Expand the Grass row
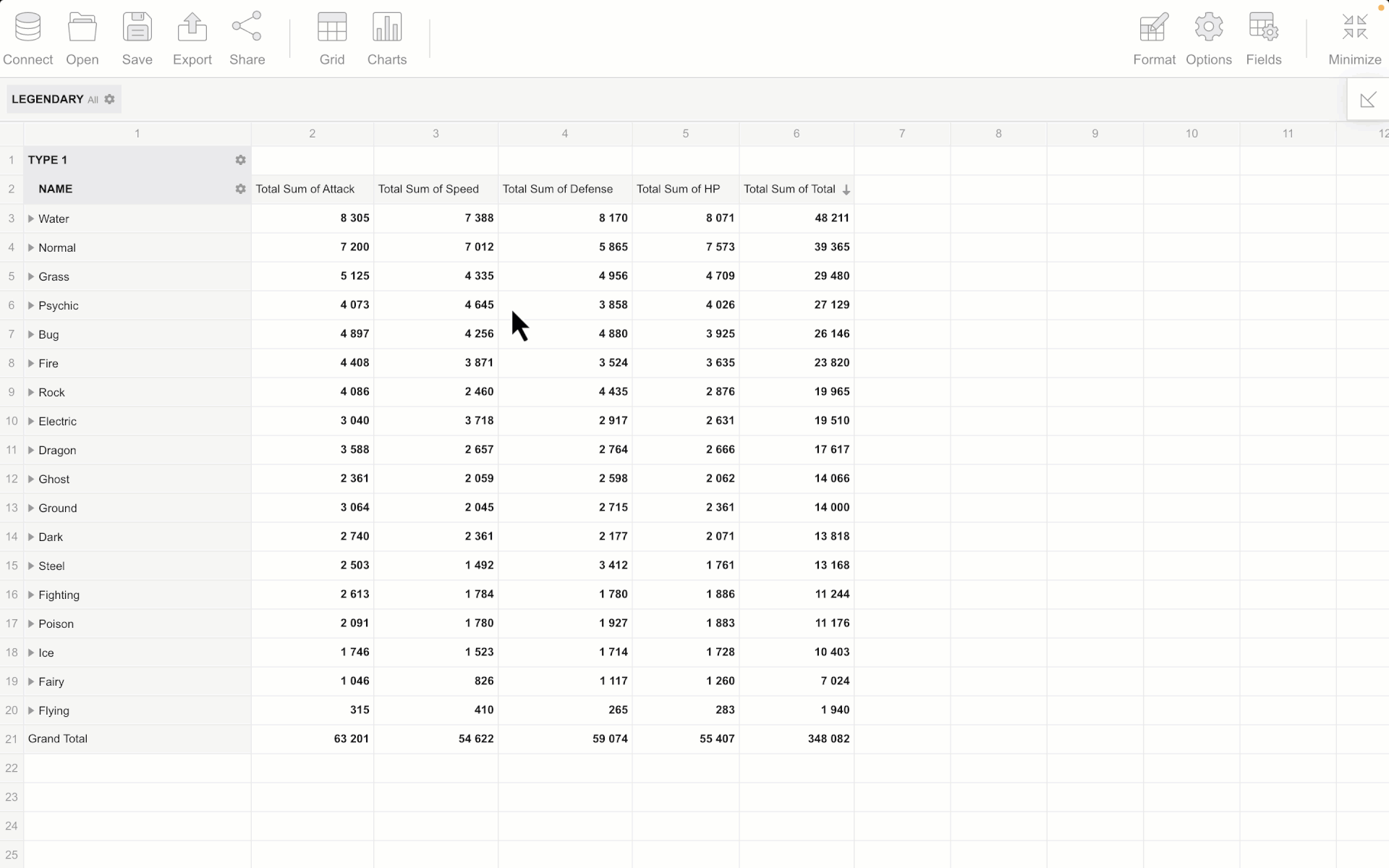Viewport: 1389px width, 868px height. pos(31,276)
